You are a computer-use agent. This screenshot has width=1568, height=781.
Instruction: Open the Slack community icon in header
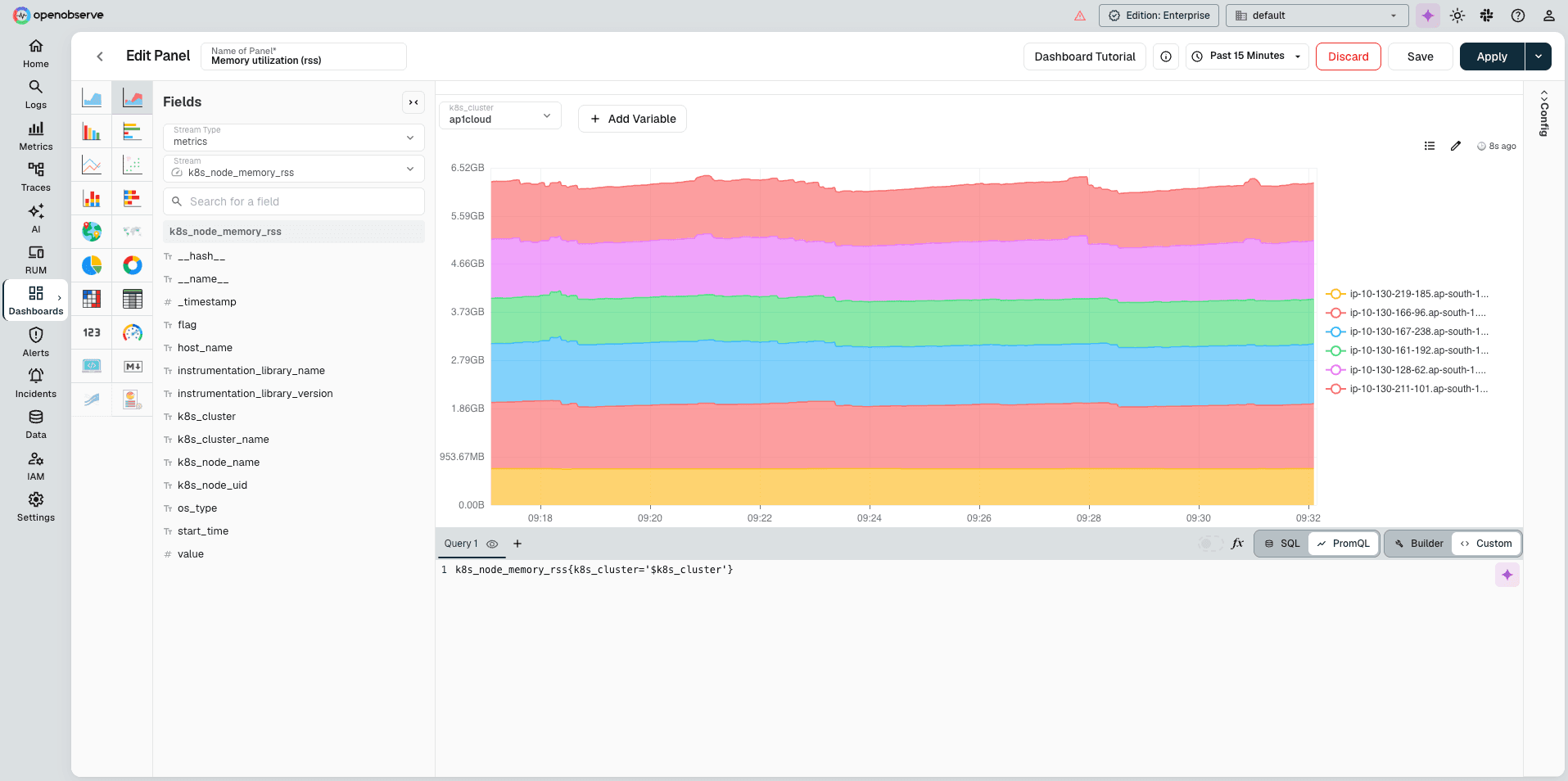(x=1487, y=16)
